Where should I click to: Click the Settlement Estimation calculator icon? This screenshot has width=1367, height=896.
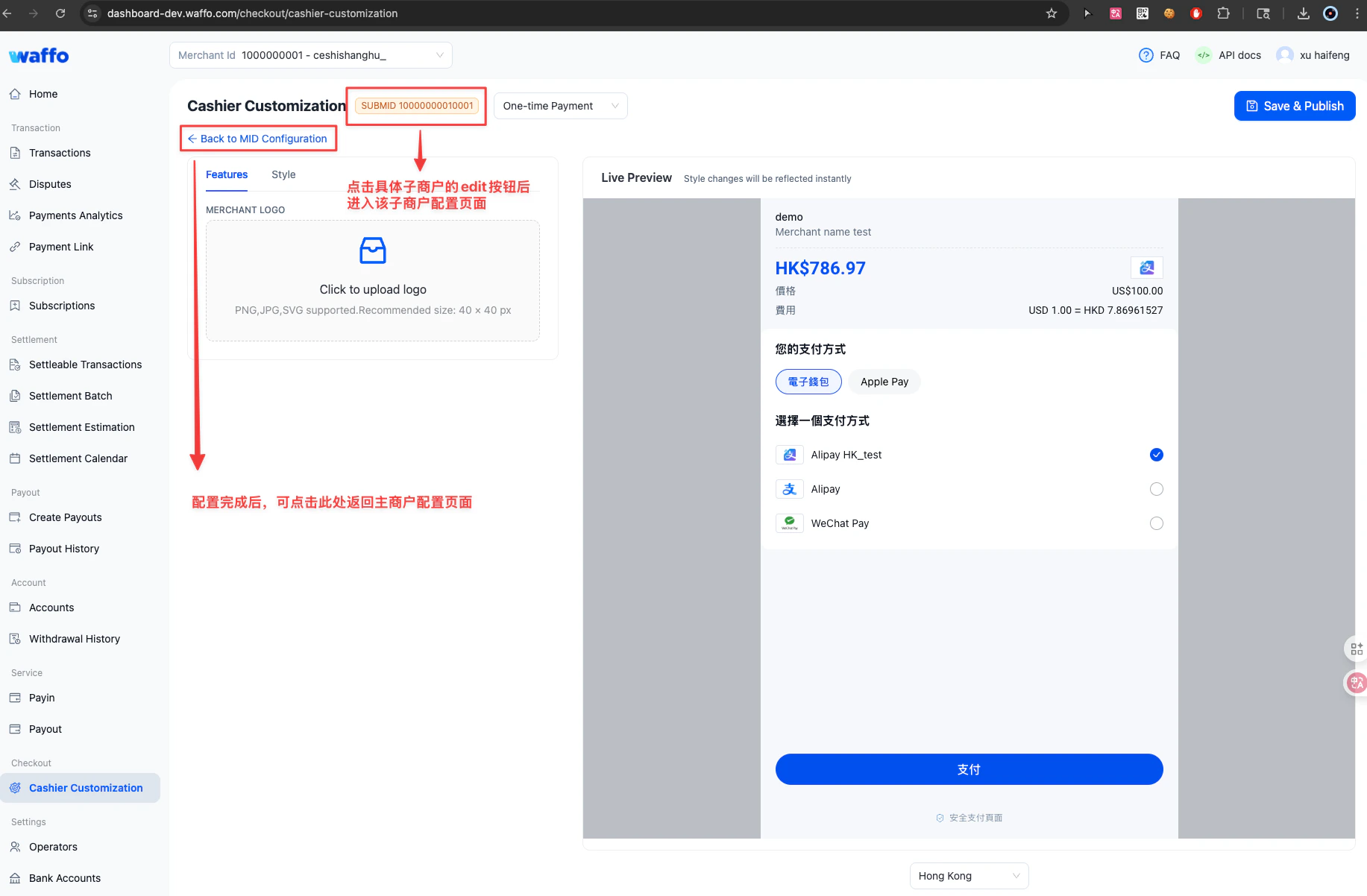tap(15, 427)
